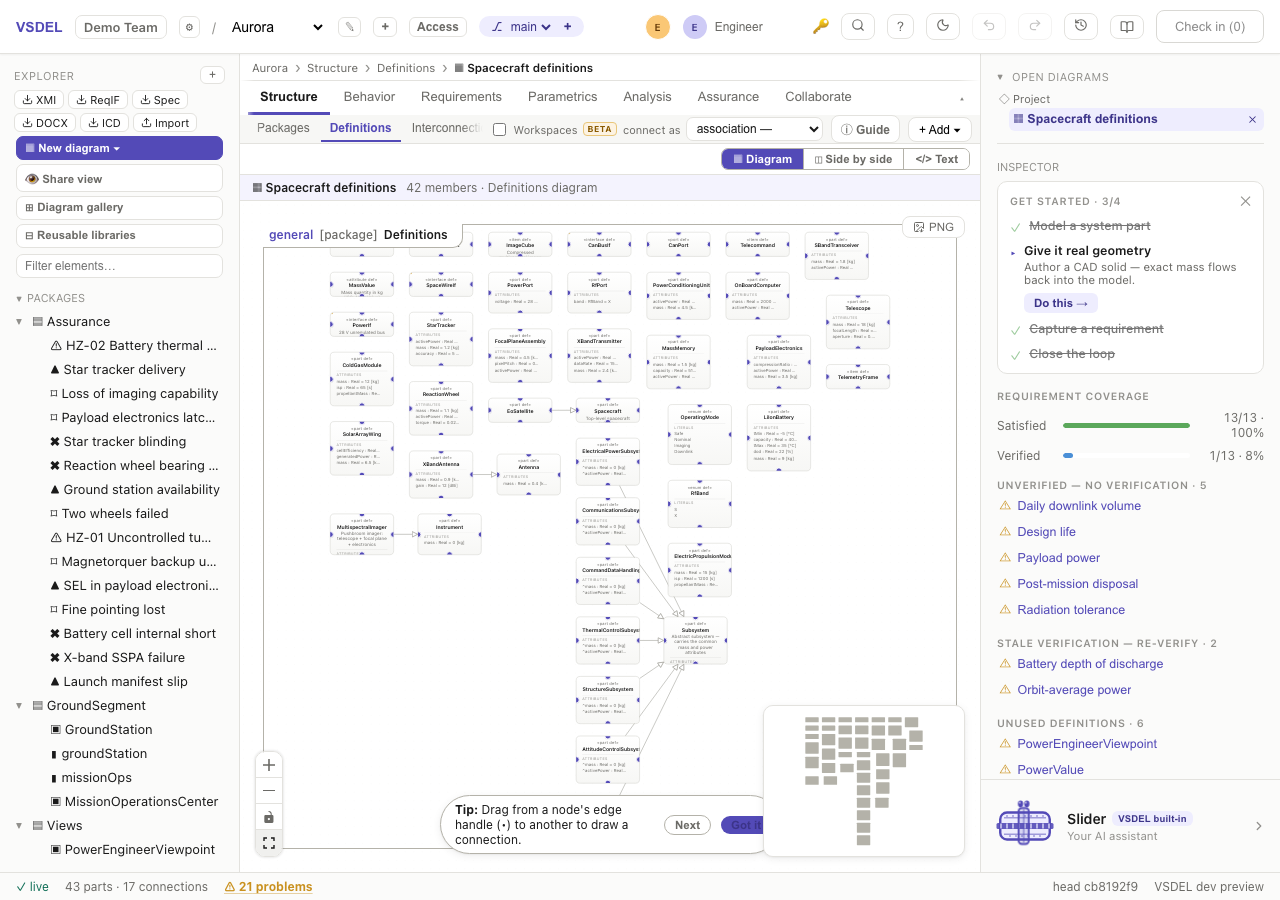Screen dimensions: 1280x900
Task: Close the Spacecraft definitions open diagram
Action: 1252,119
